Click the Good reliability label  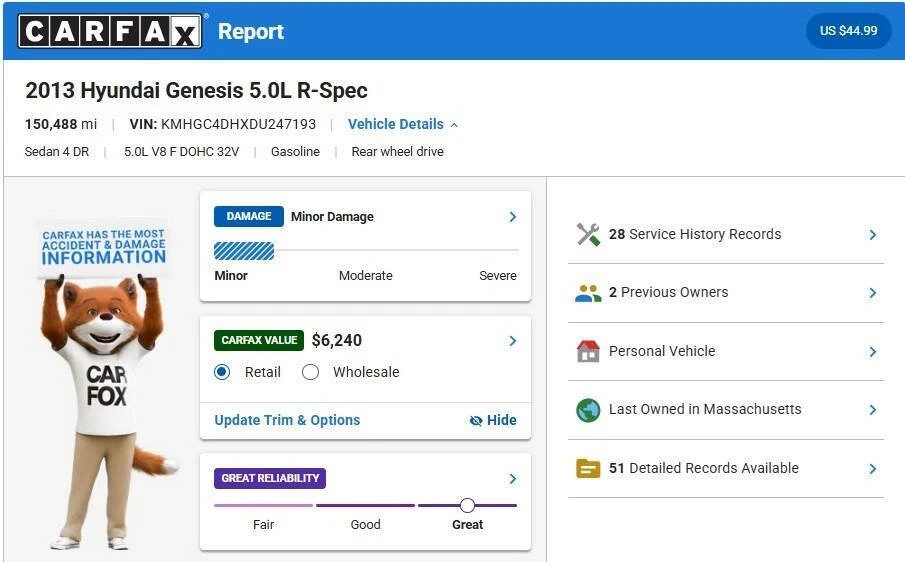[365, 524]
